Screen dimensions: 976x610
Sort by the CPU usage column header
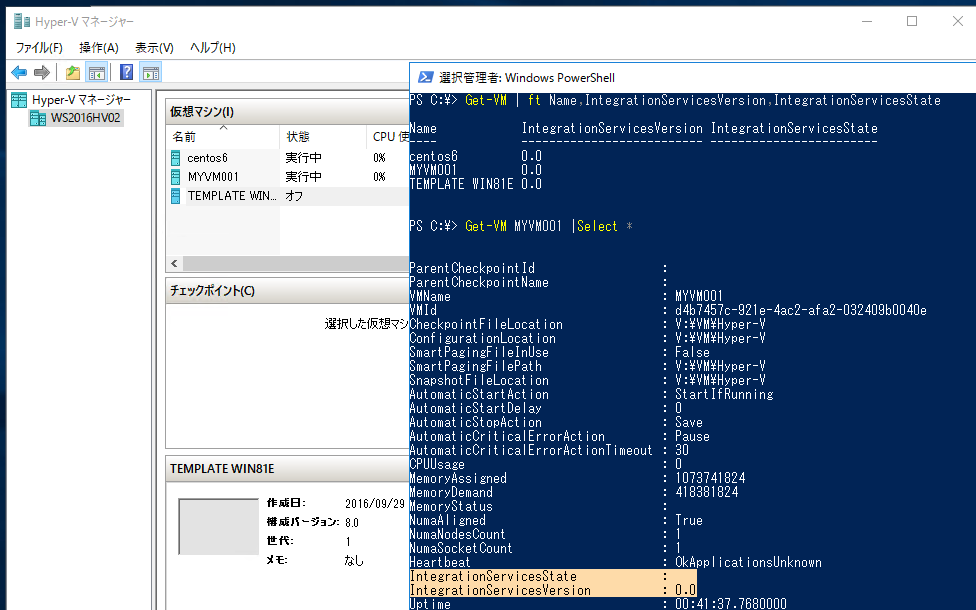tap(388, 137)
